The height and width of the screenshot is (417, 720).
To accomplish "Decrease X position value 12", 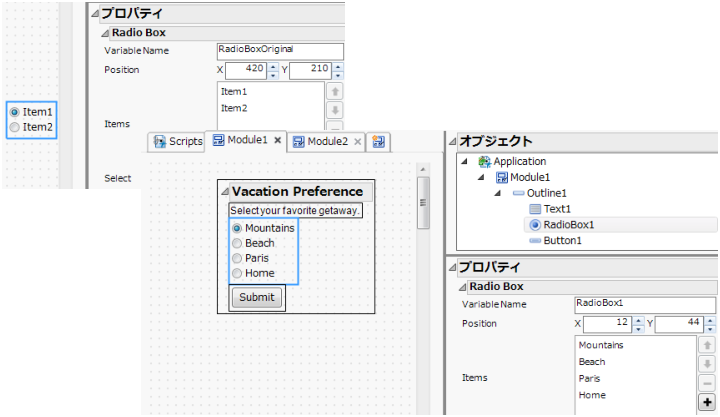I will point(638,328).
